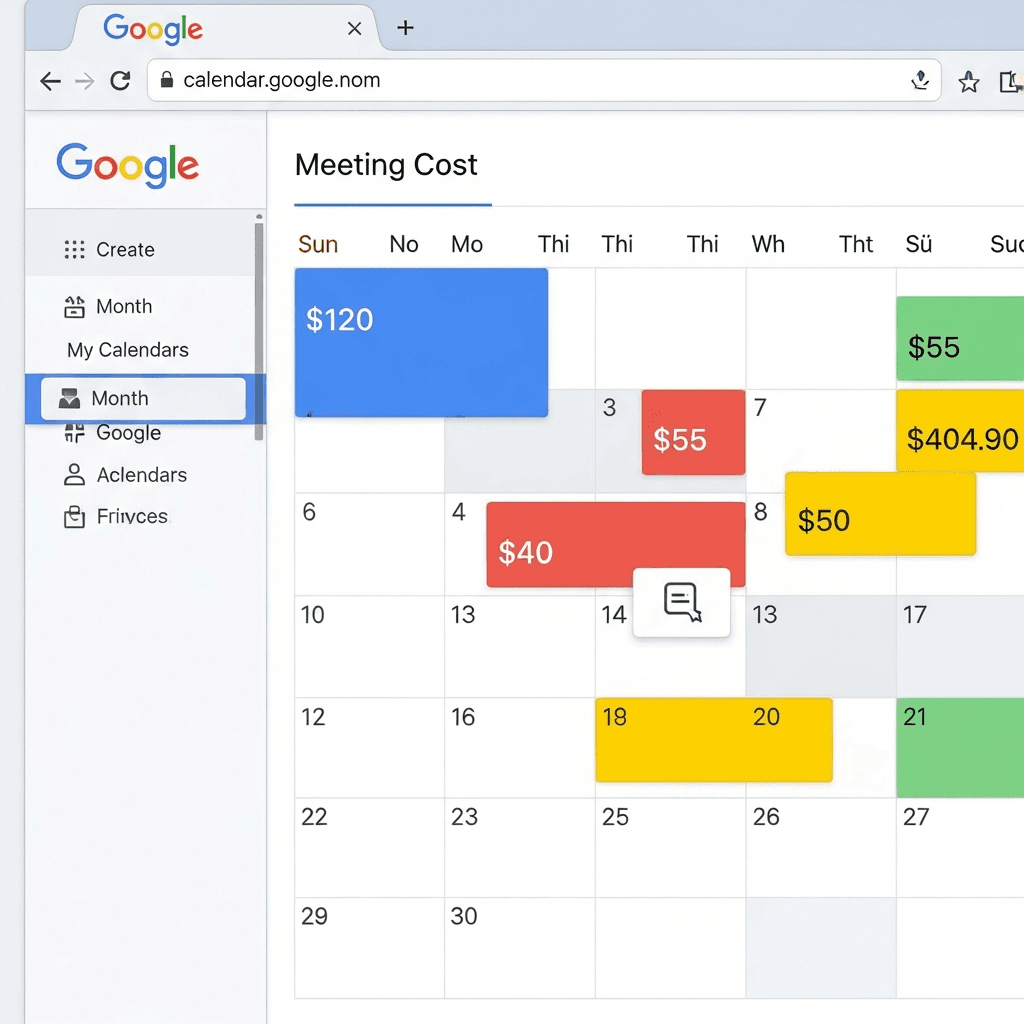Select the Month calendar icon above My Calendars
The width and height of the screenshot is (1024, 1024).
pos(74,306)
